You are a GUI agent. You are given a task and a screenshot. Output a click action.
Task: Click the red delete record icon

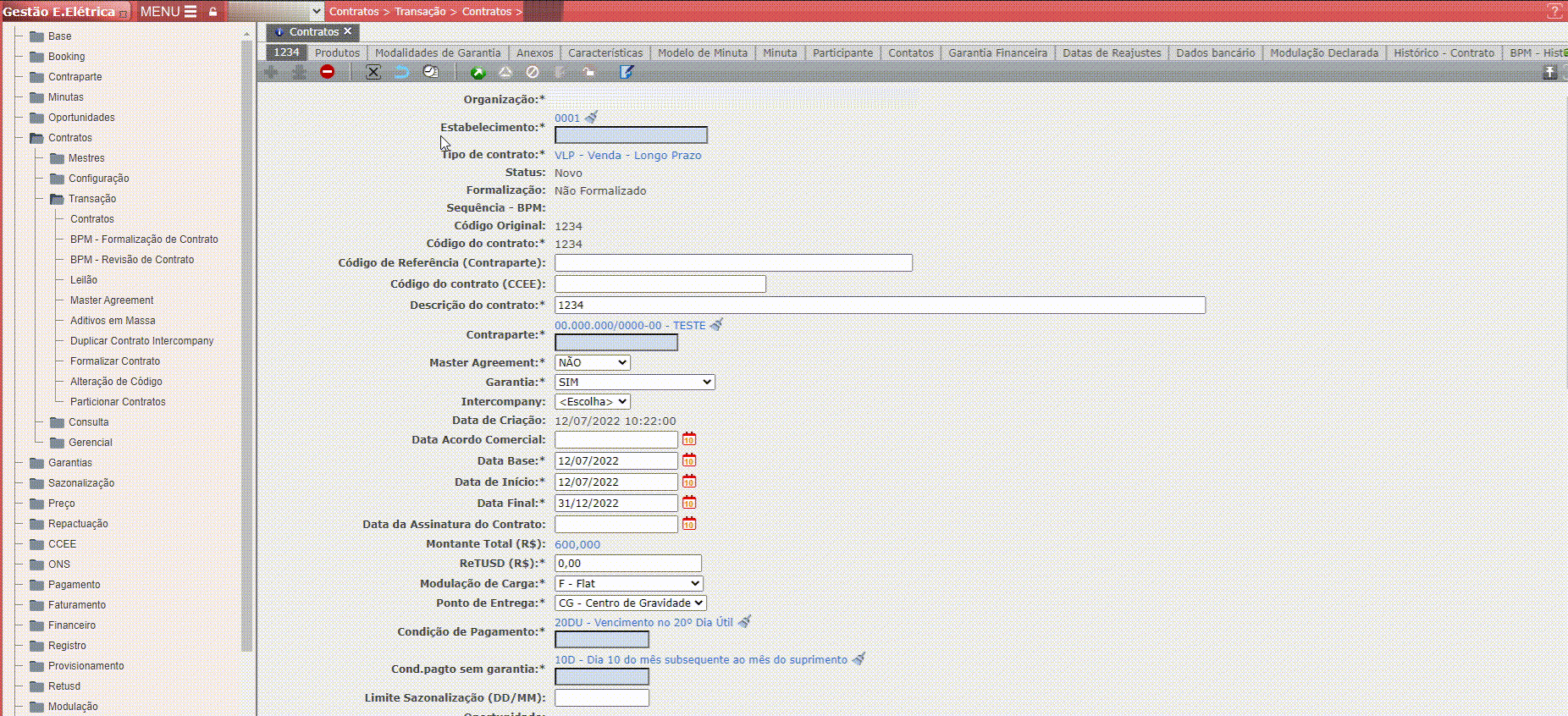click(327, 72)
